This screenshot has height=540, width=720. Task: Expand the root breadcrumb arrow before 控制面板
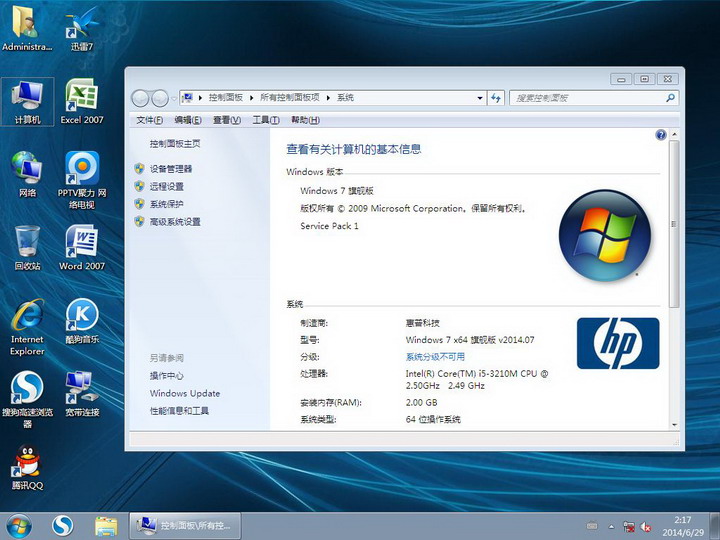coord(200,97)
